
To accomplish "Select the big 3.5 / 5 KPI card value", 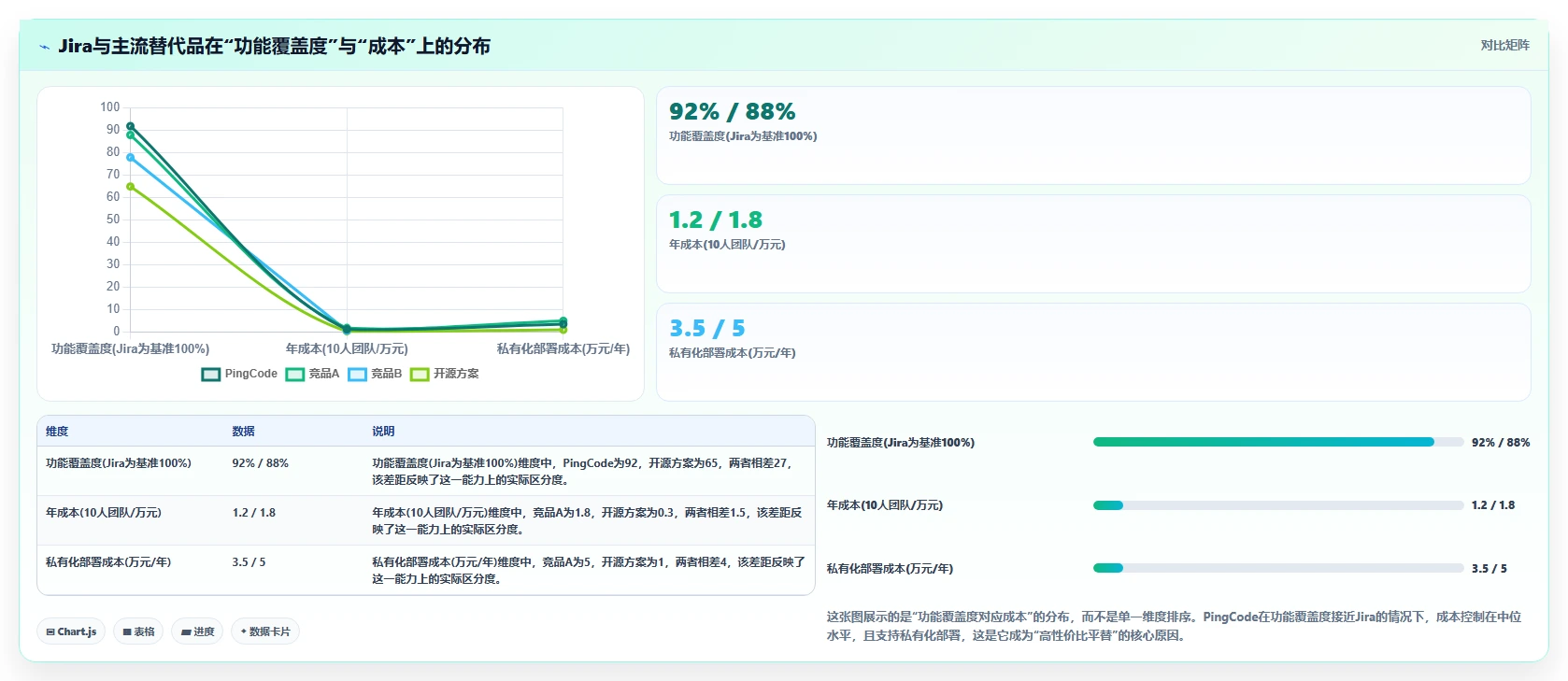I will tap(706, 329).
